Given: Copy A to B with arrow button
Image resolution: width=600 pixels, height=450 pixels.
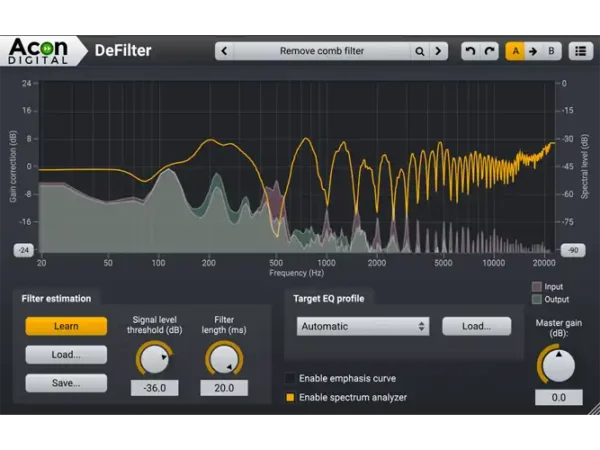Looking at the screenshot, I should tap(533, 51).
